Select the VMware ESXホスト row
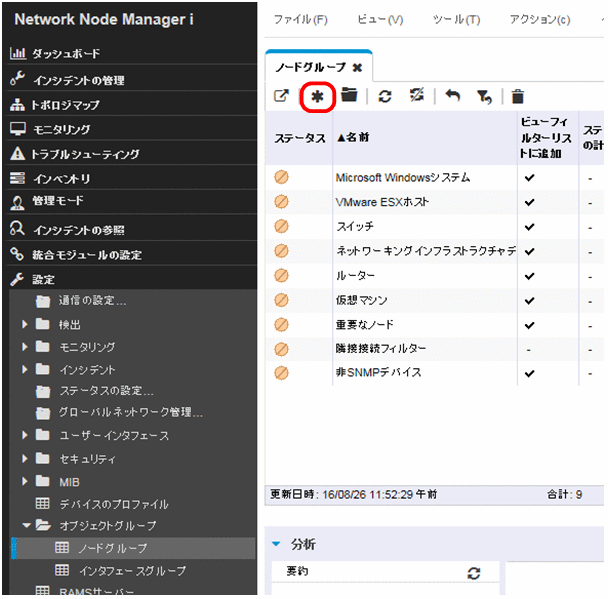Image resolution: width=608 pixels, height=599 pixels. (434, 202)
